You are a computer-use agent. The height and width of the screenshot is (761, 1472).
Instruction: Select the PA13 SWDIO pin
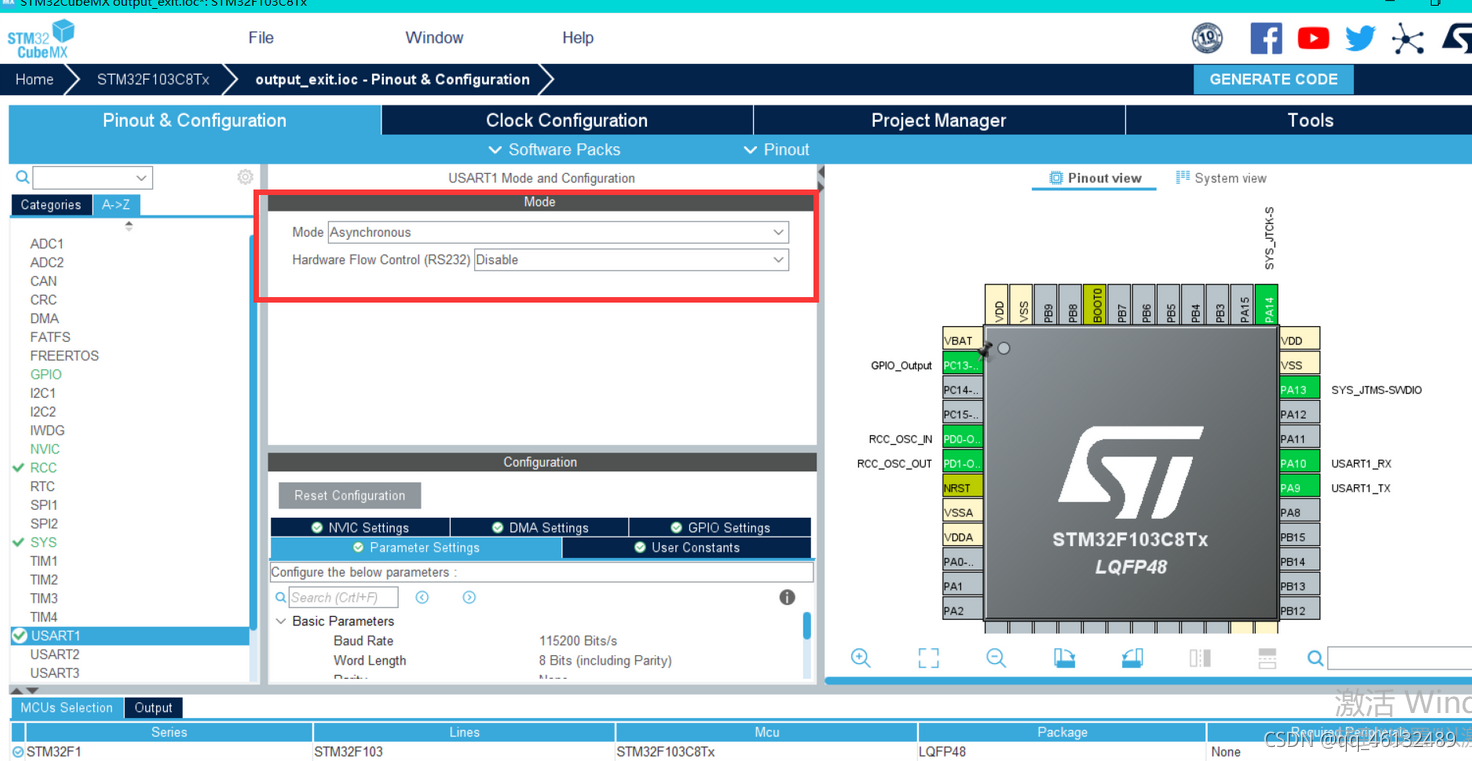coord(1299,390)
